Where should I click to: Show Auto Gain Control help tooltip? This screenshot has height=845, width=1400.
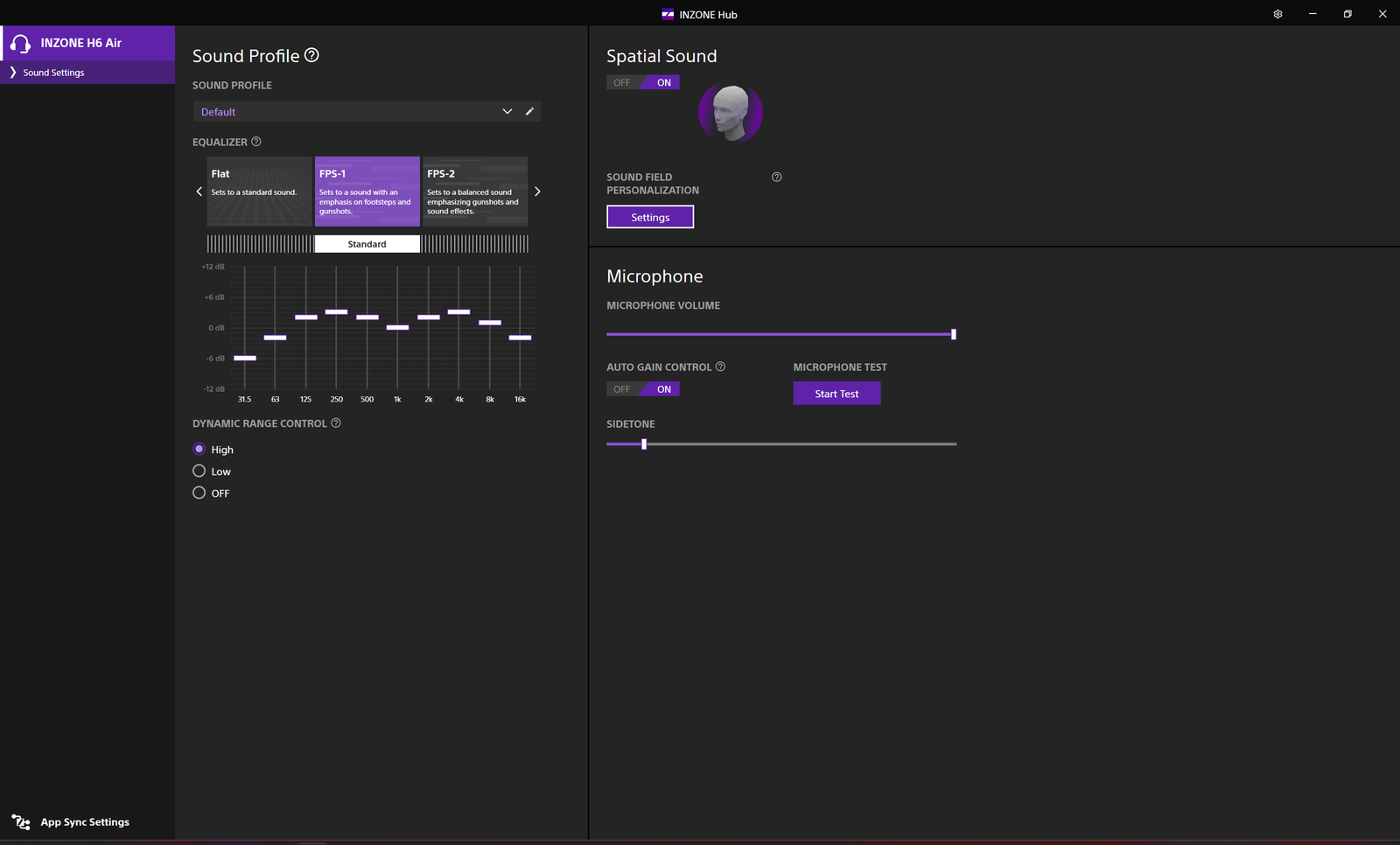(x=720, y=367)
